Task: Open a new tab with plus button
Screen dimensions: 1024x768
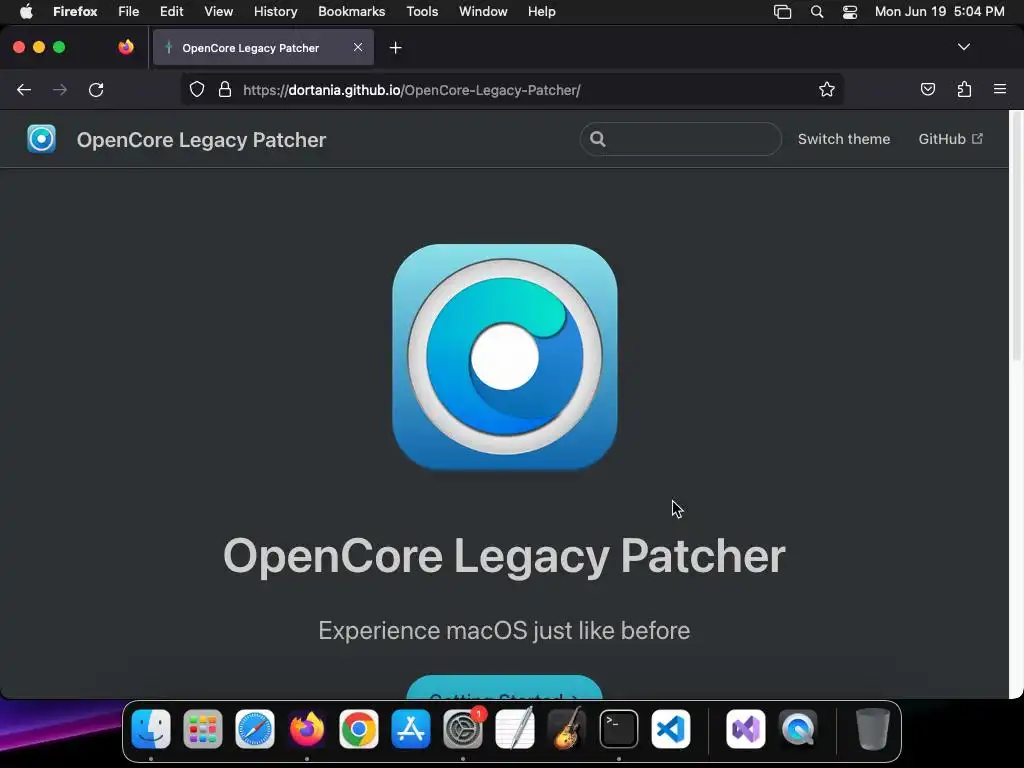Action: click(395, 48)
